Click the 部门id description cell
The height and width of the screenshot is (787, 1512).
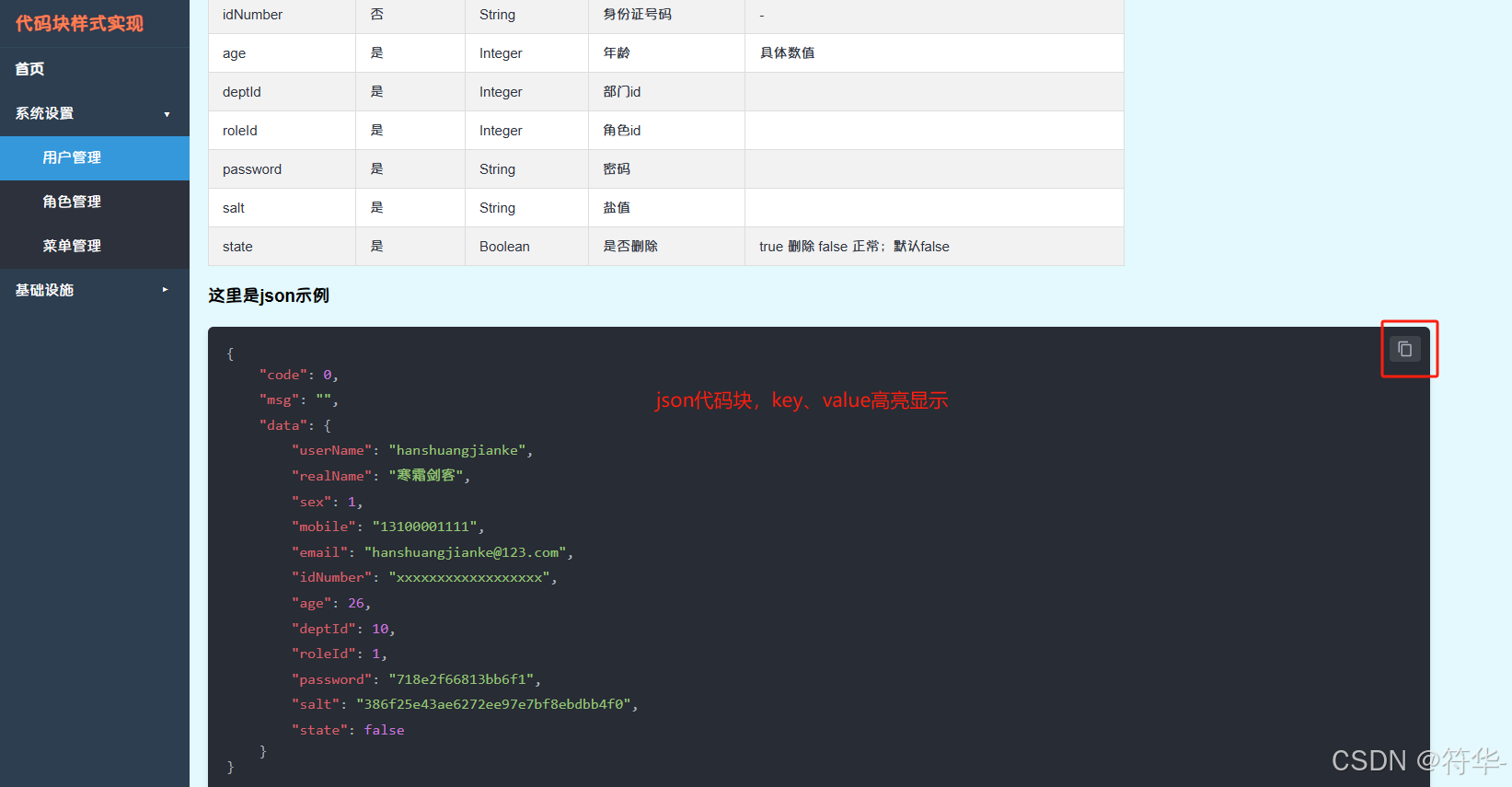click(x=666, y=92)
